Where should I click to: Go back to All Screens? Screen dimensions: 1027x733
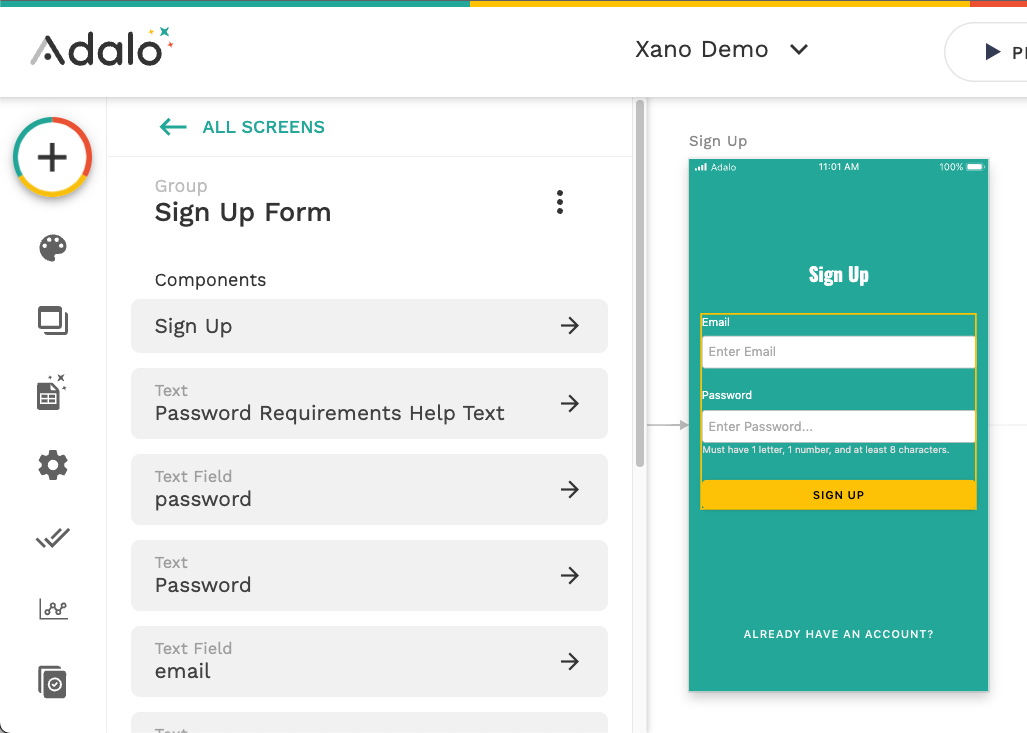[242, 127]
